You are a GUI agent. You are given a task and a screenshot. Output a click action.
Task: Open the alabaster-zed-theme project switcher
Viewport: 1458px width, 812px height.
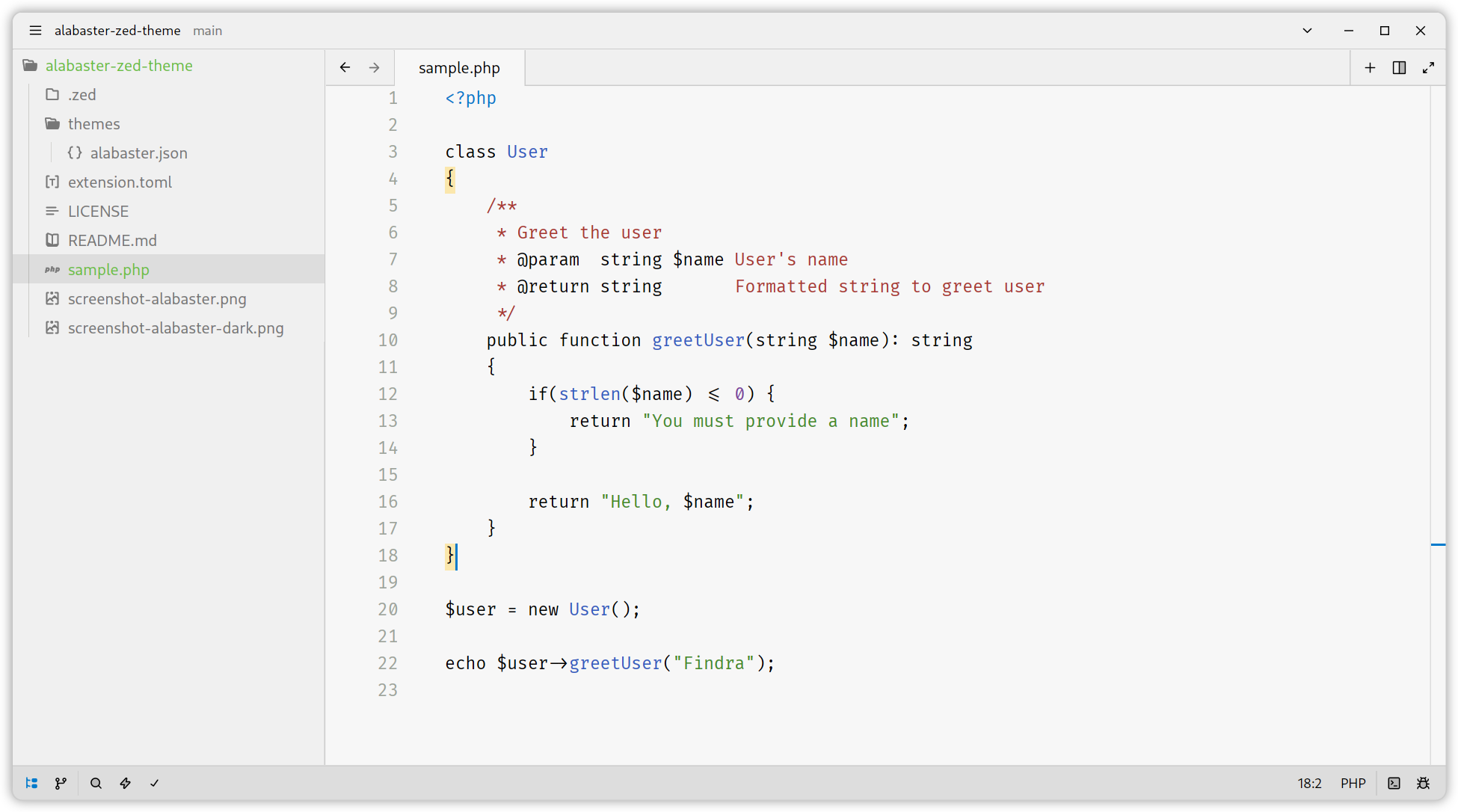click(x=117, y=31)
